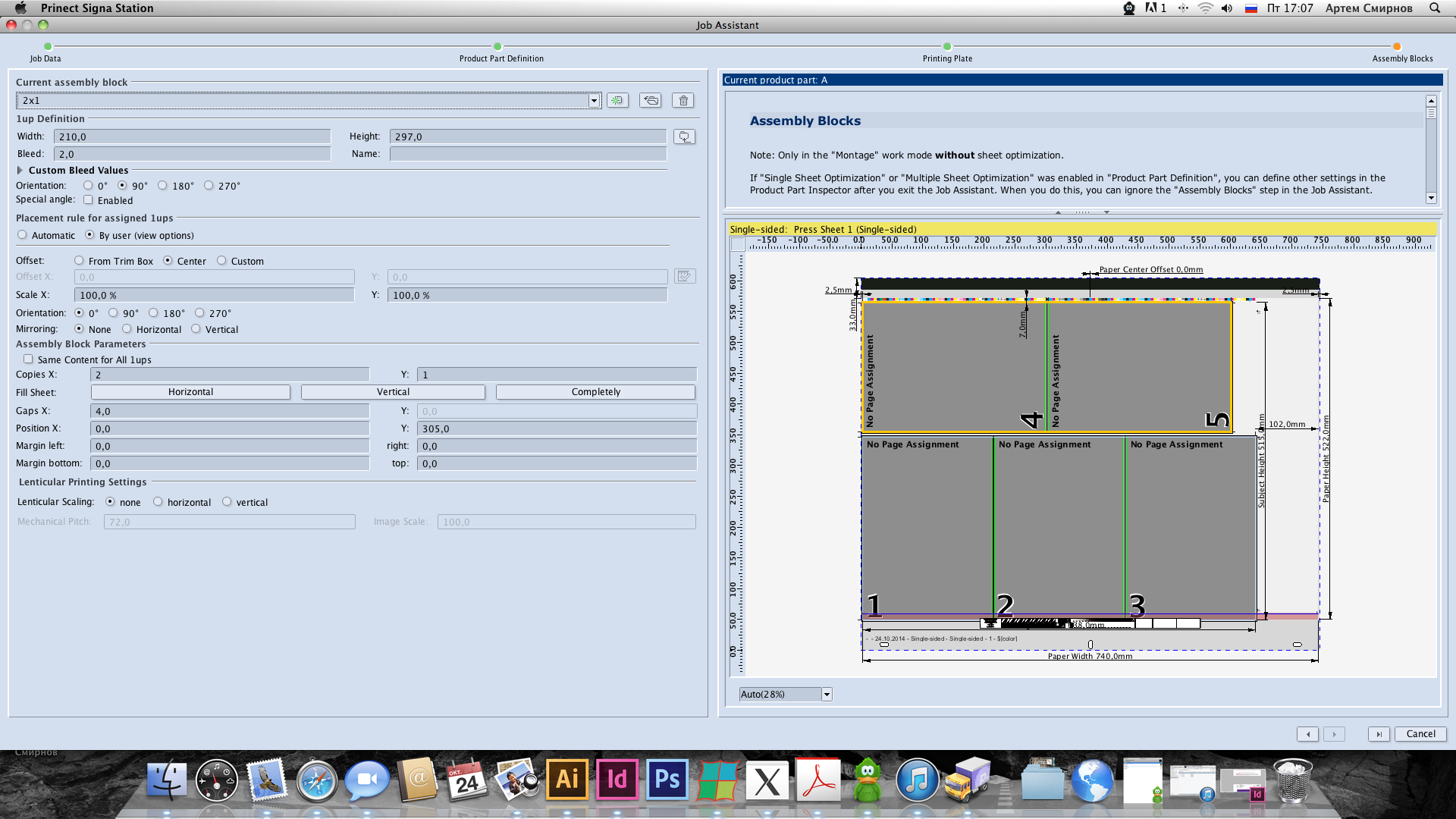Open Adobe InDesign from the dock

(617, 780)
